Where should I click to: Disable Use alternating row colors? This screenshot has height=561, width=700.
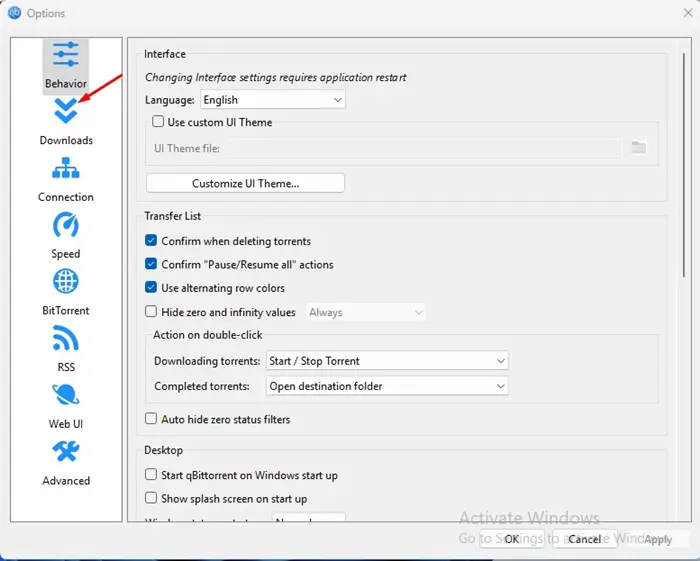151,287
